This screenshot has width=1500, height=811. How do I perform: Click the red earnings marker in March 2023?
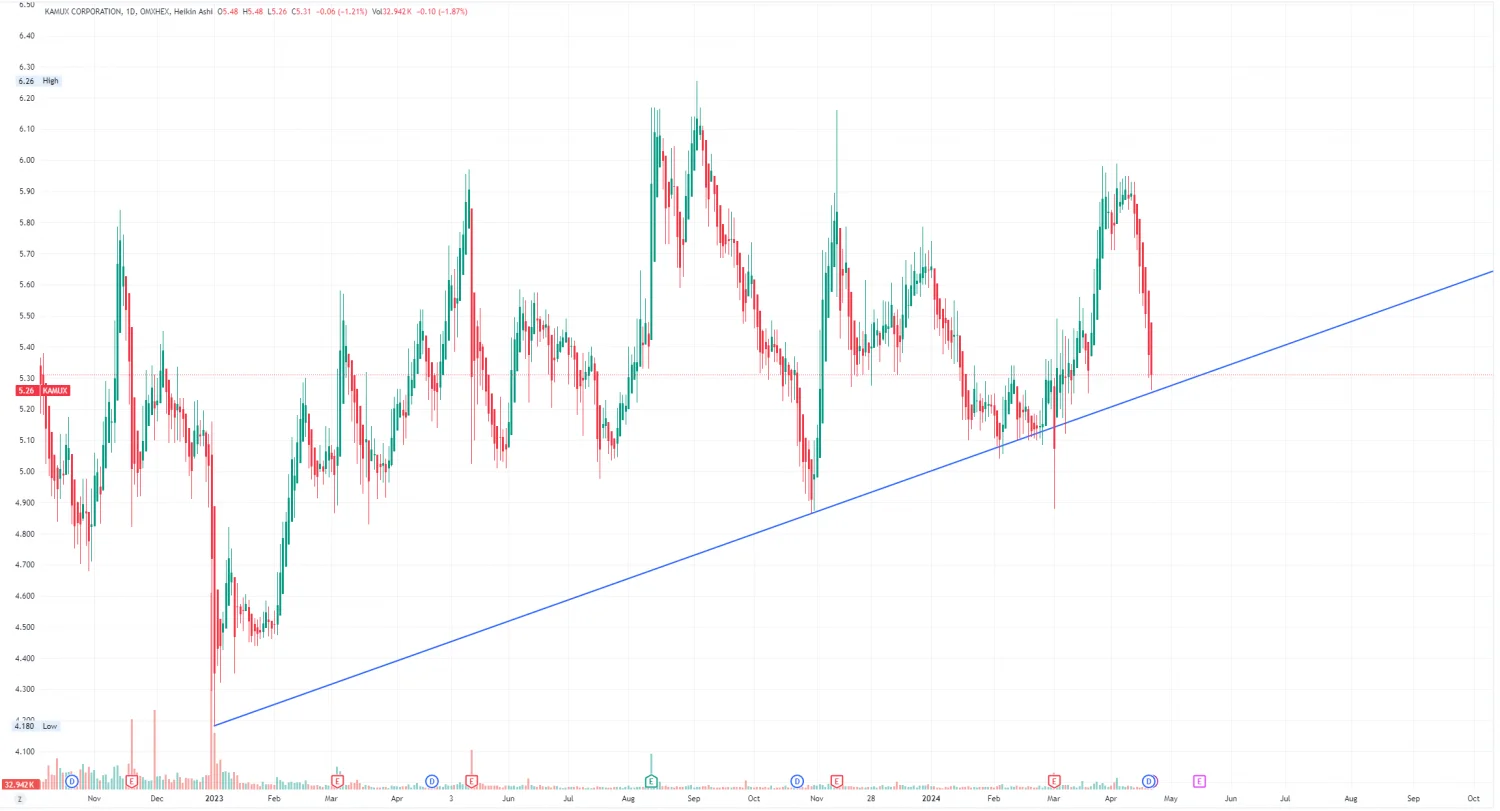coord(337,780)
